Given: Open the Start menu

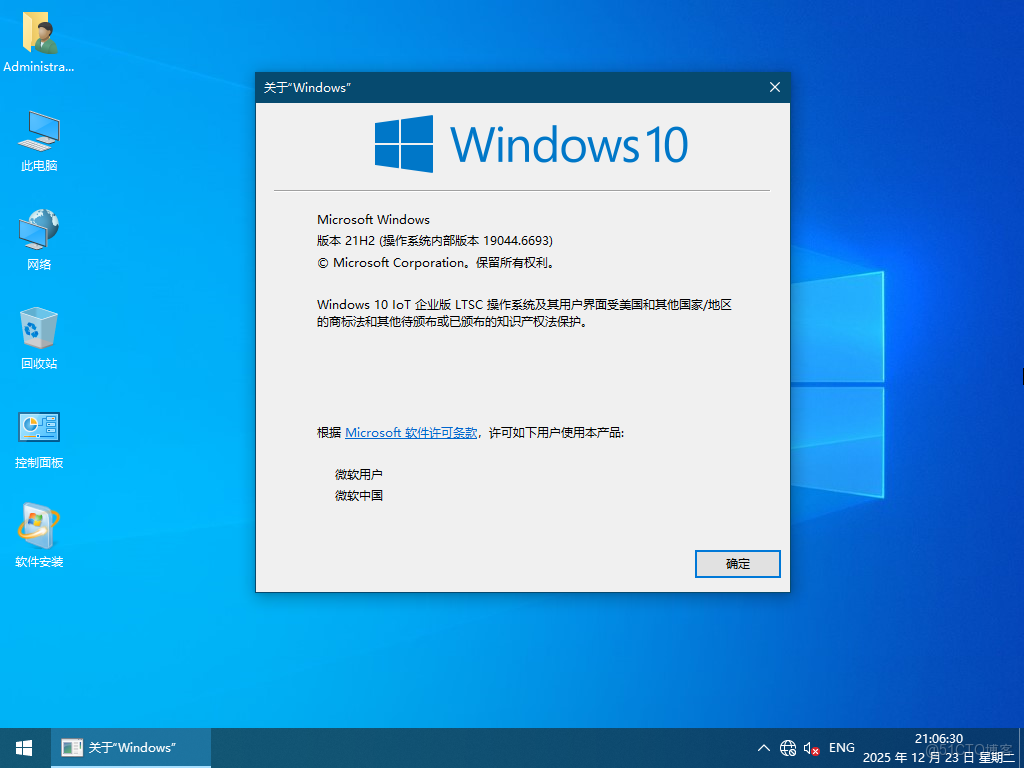Looking at the screenshot, I should (x=22, y=747).
